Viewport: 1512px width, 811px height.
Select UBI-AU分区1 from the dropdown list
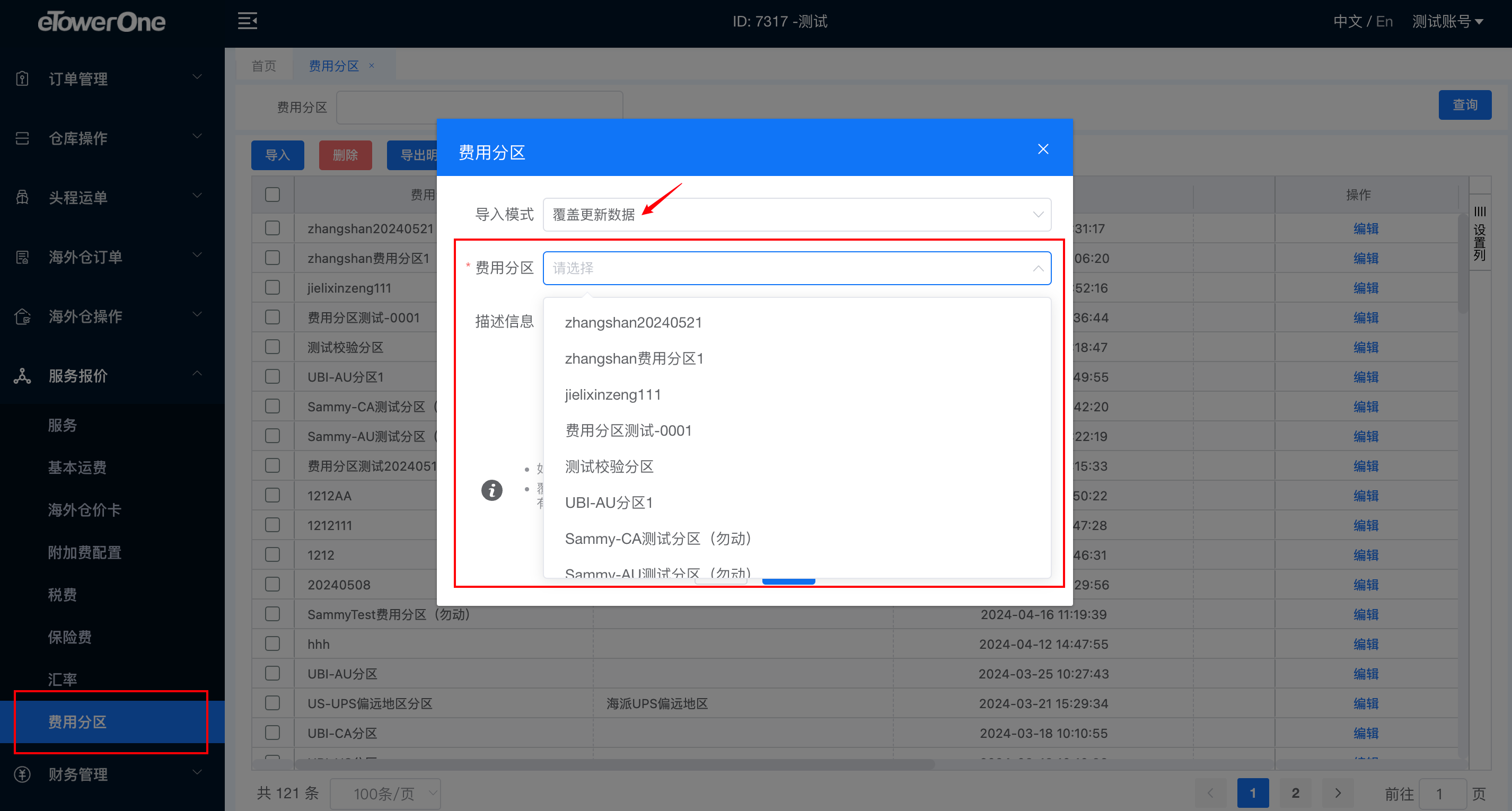(x=609, y=503)
